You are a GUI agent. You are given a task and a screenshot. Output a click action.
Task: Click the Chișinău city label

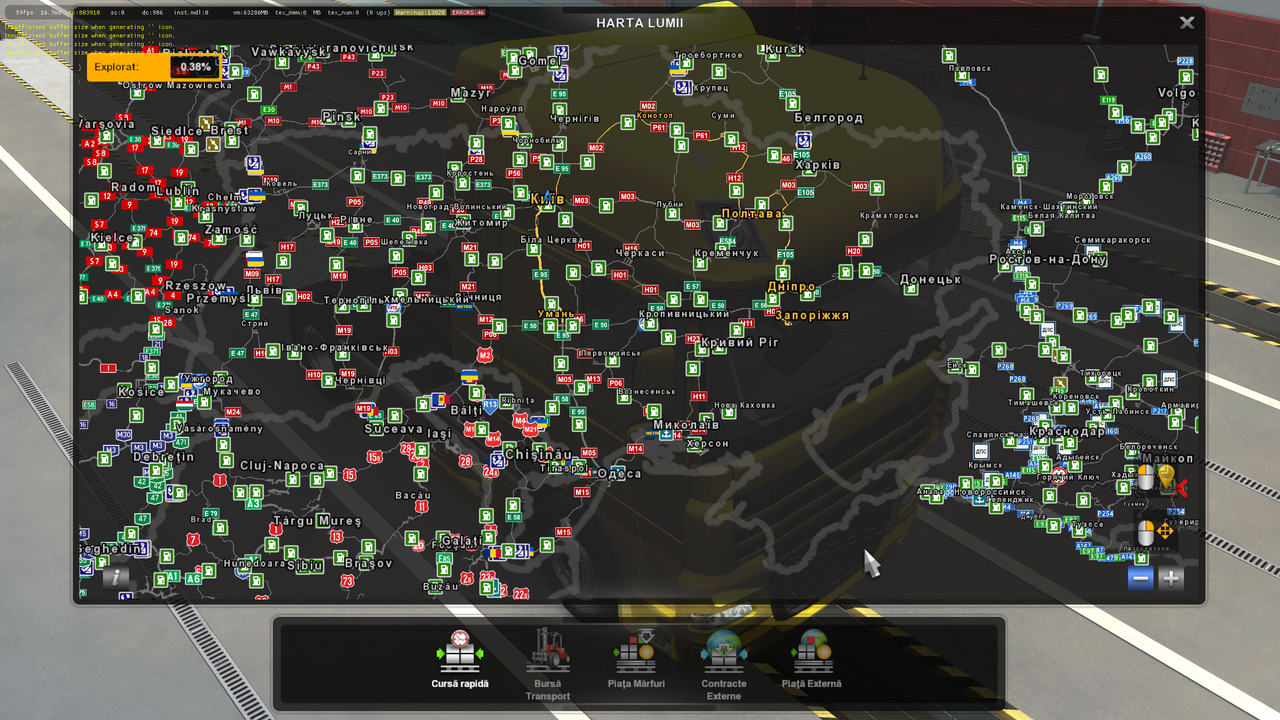pyautogui.click(x=537, y=454)
